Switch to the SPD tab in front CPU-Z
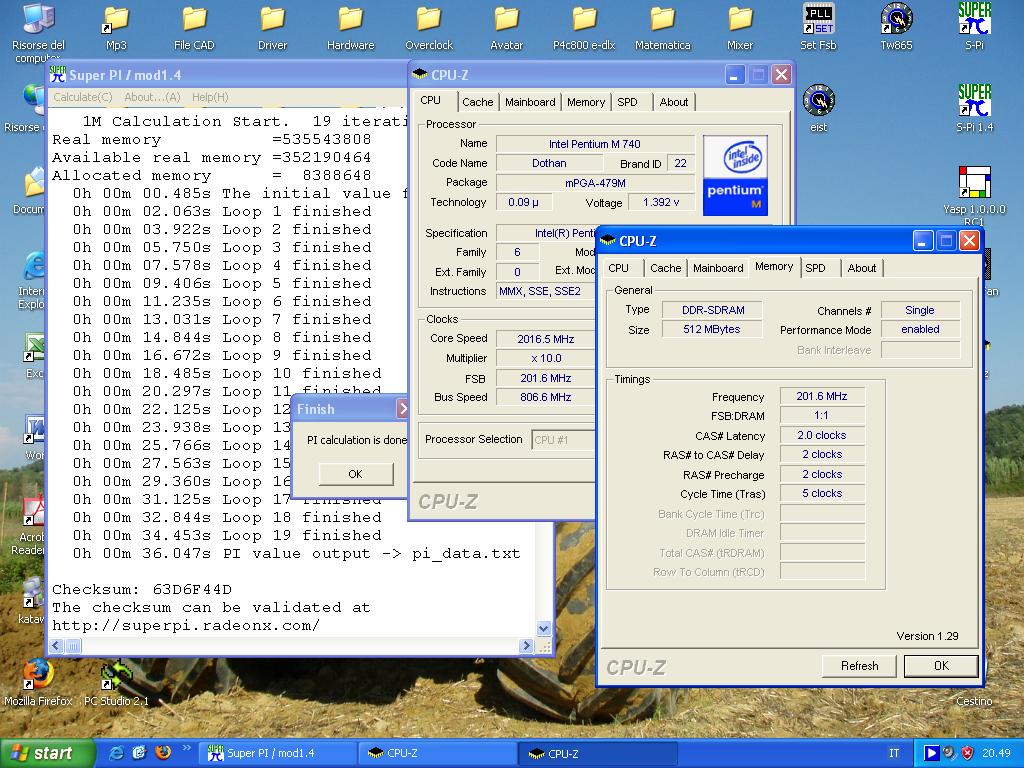The width and height of the screenshot is (1024, 768). point(816,268)
